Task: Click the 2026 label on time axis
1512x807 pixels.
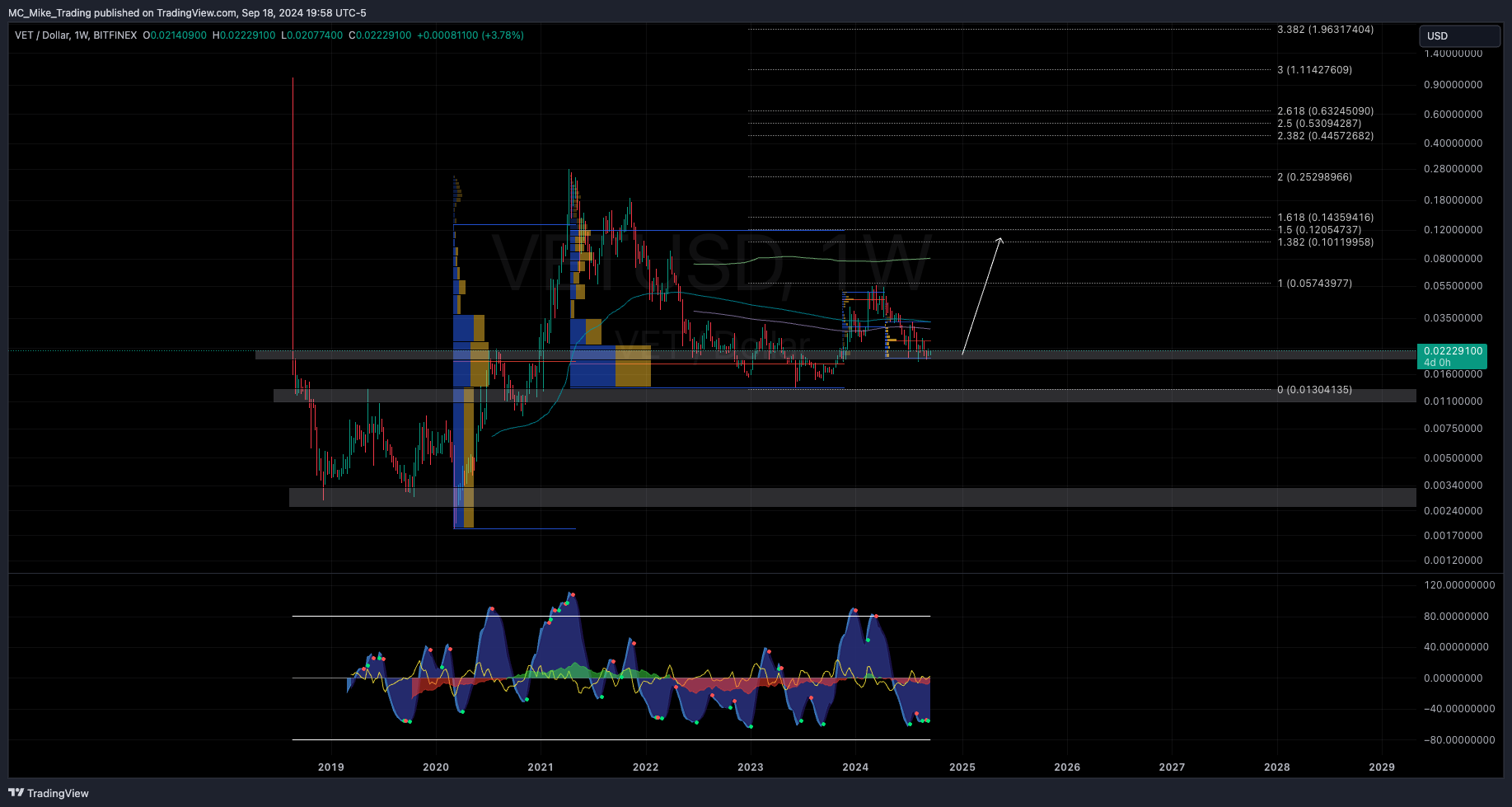Action: click(1067, 767)
